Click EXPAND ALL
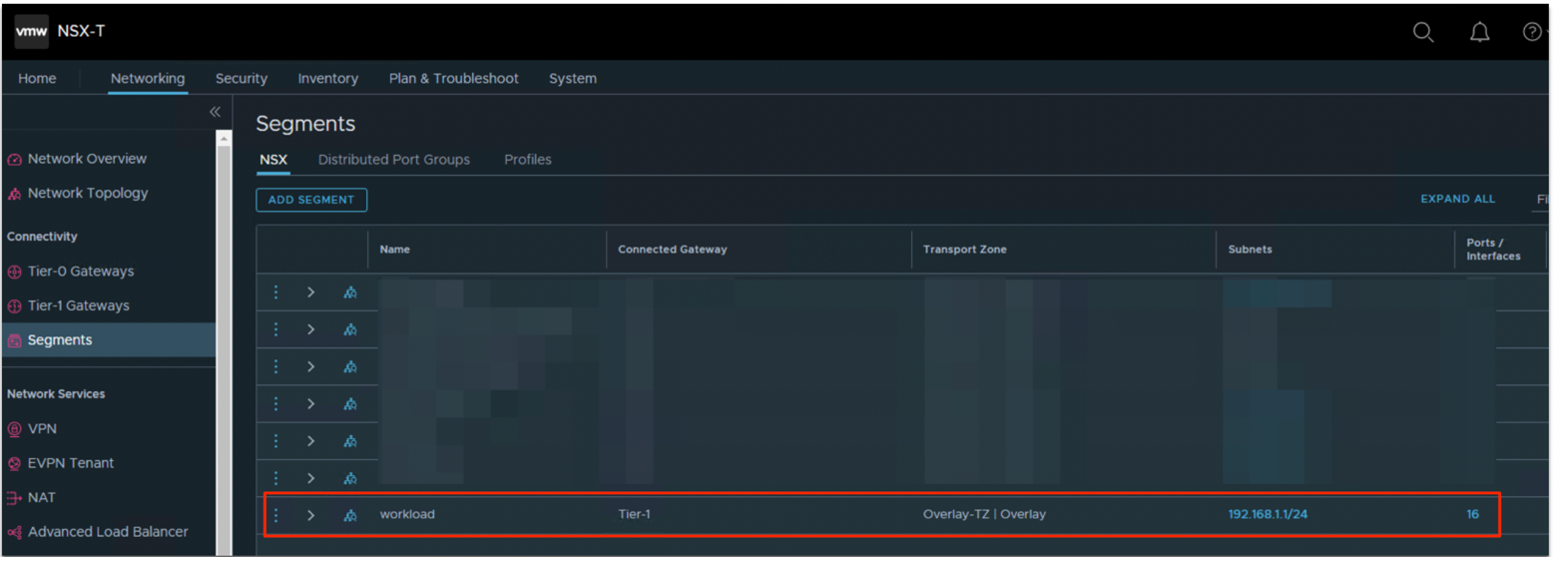The width and height of the screenshot is (1555, 562). 1458,199
